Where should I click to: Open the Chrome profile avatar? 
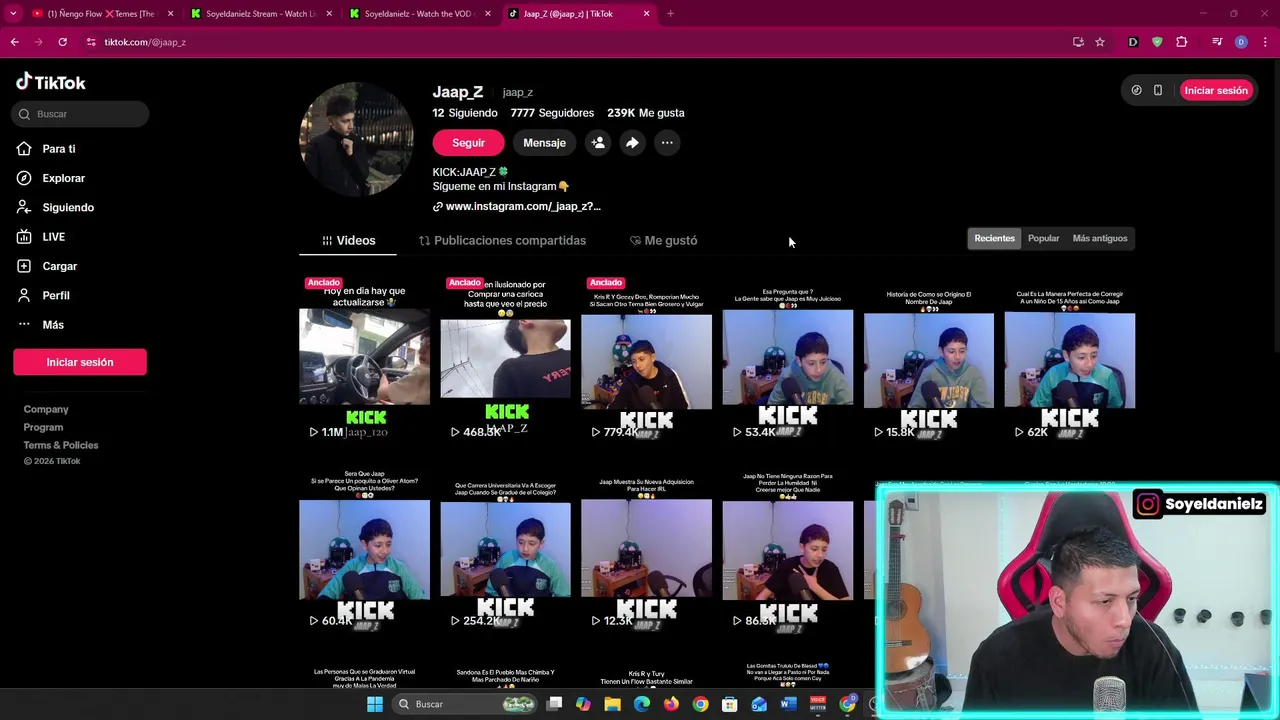pyautogui.click(x=1241, y=42)
